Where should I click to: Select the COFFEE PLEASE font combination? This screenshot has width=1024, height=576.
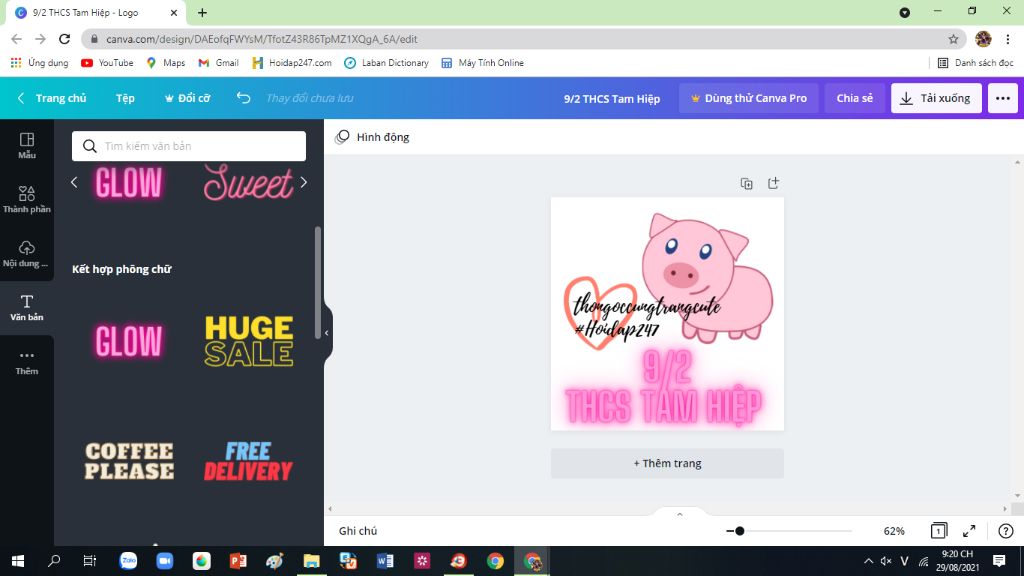(x=129, y=461)
